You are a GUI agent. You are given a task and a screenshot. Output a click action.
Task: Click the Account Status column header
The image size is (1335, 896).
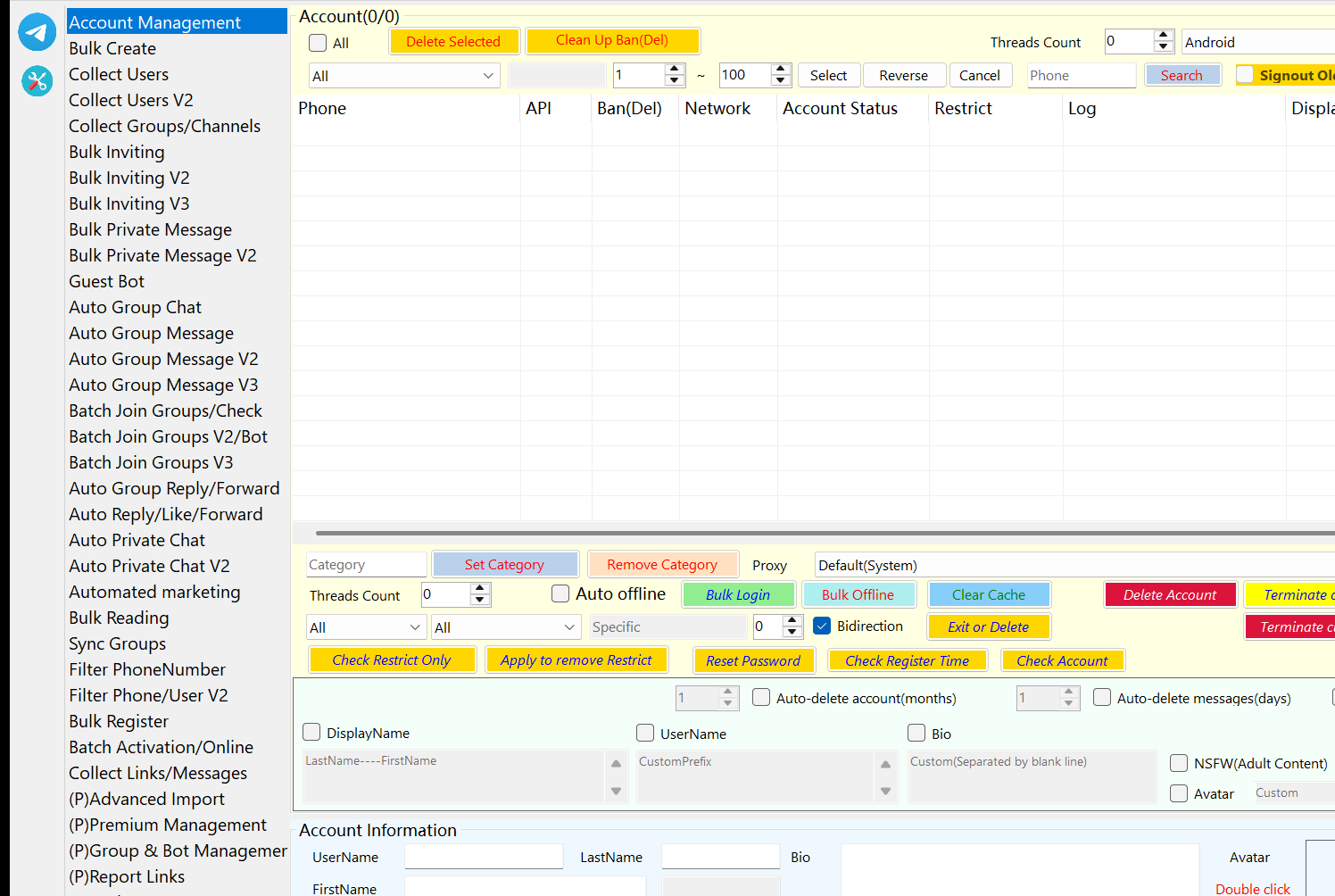[841, 108]
